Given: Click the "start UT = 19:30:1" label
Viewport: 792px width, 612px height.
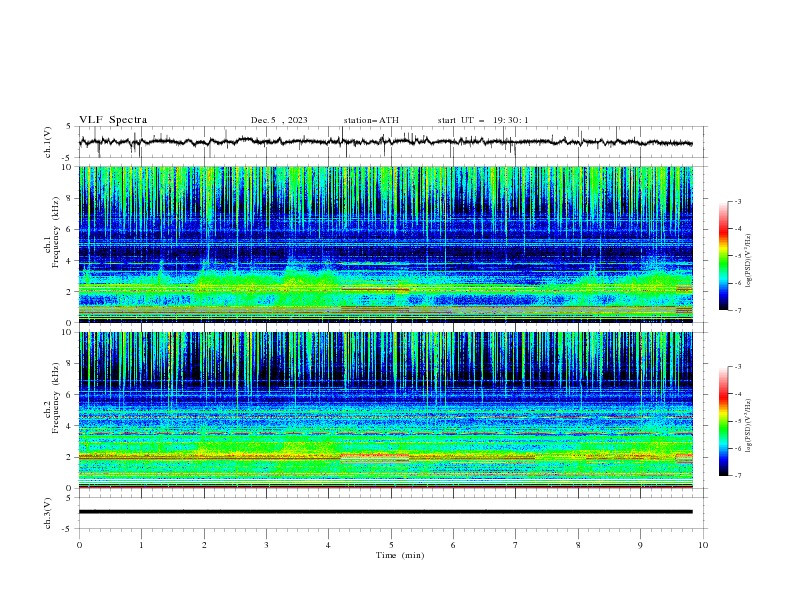Looking at the screenshot, I should coord(483,120).
